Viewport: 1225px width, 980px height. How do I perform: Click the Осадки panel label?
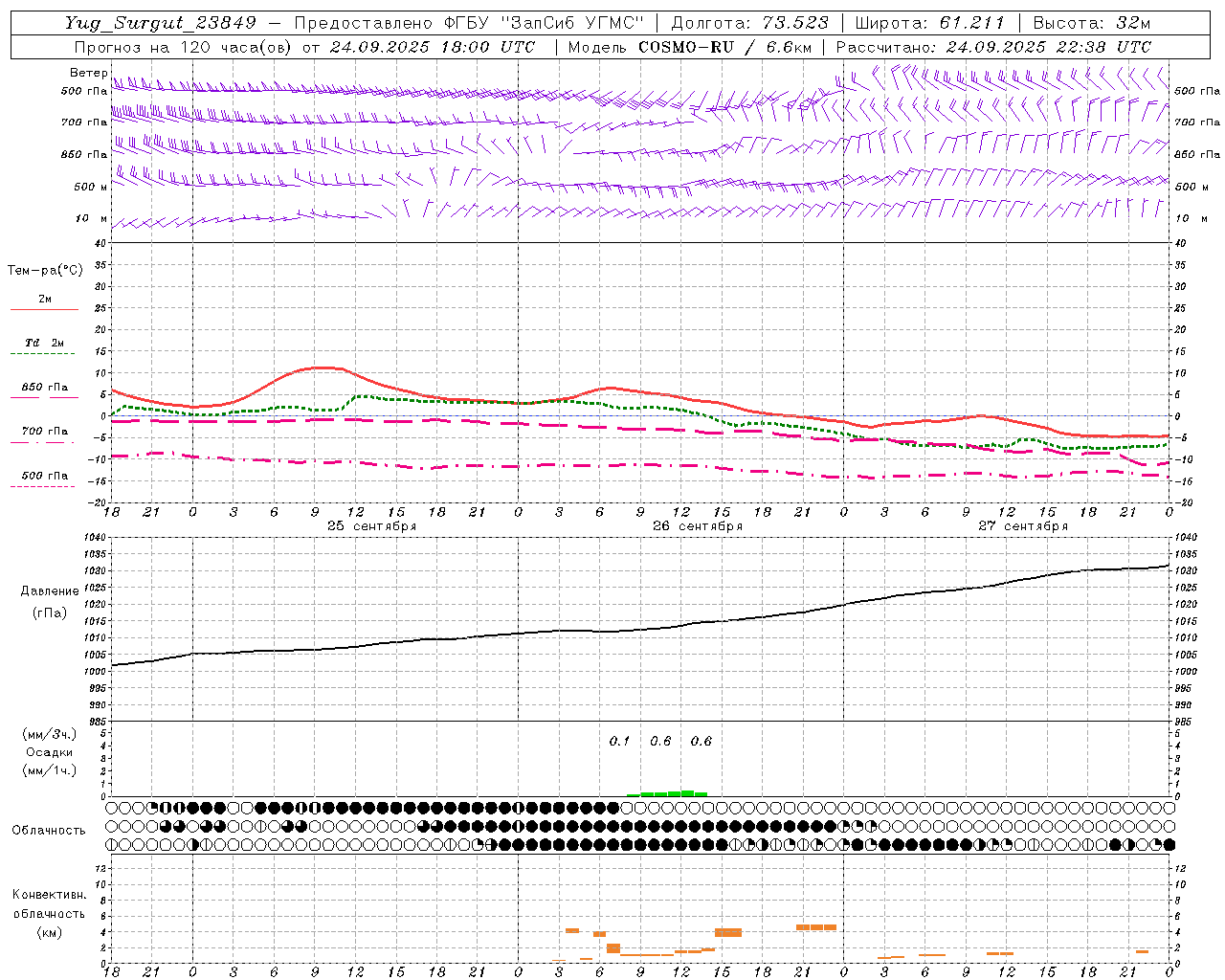[x=50, y=752]
